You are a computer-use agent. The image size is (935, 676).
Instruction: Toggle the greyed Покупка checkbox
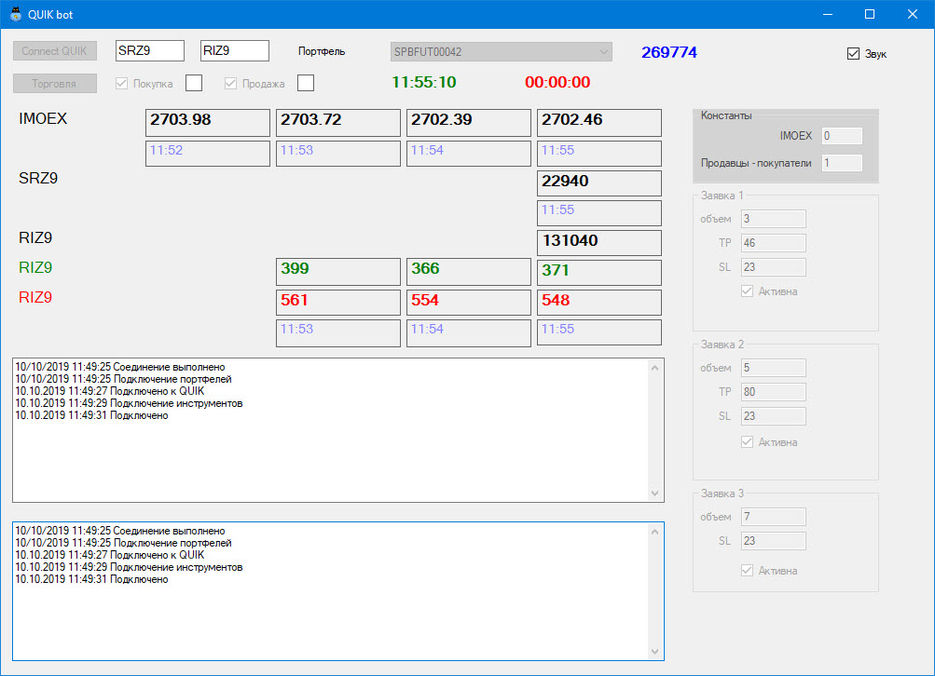point(122,83)
